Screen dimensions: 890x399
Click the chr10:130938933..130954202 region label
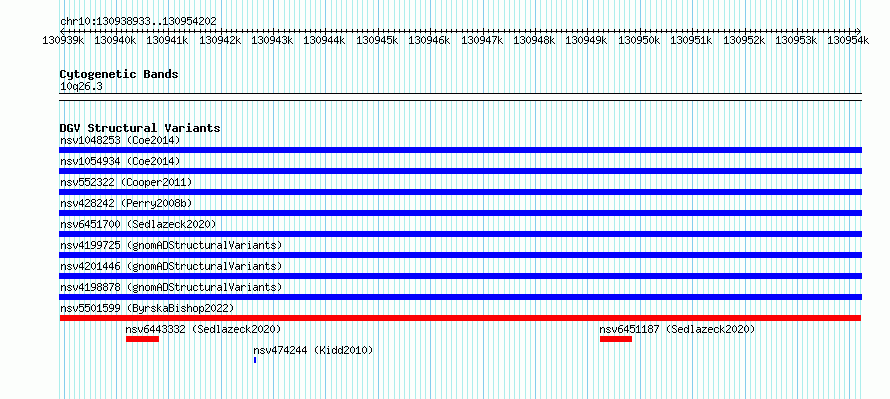pyautogui.click(x=138, y=22)
